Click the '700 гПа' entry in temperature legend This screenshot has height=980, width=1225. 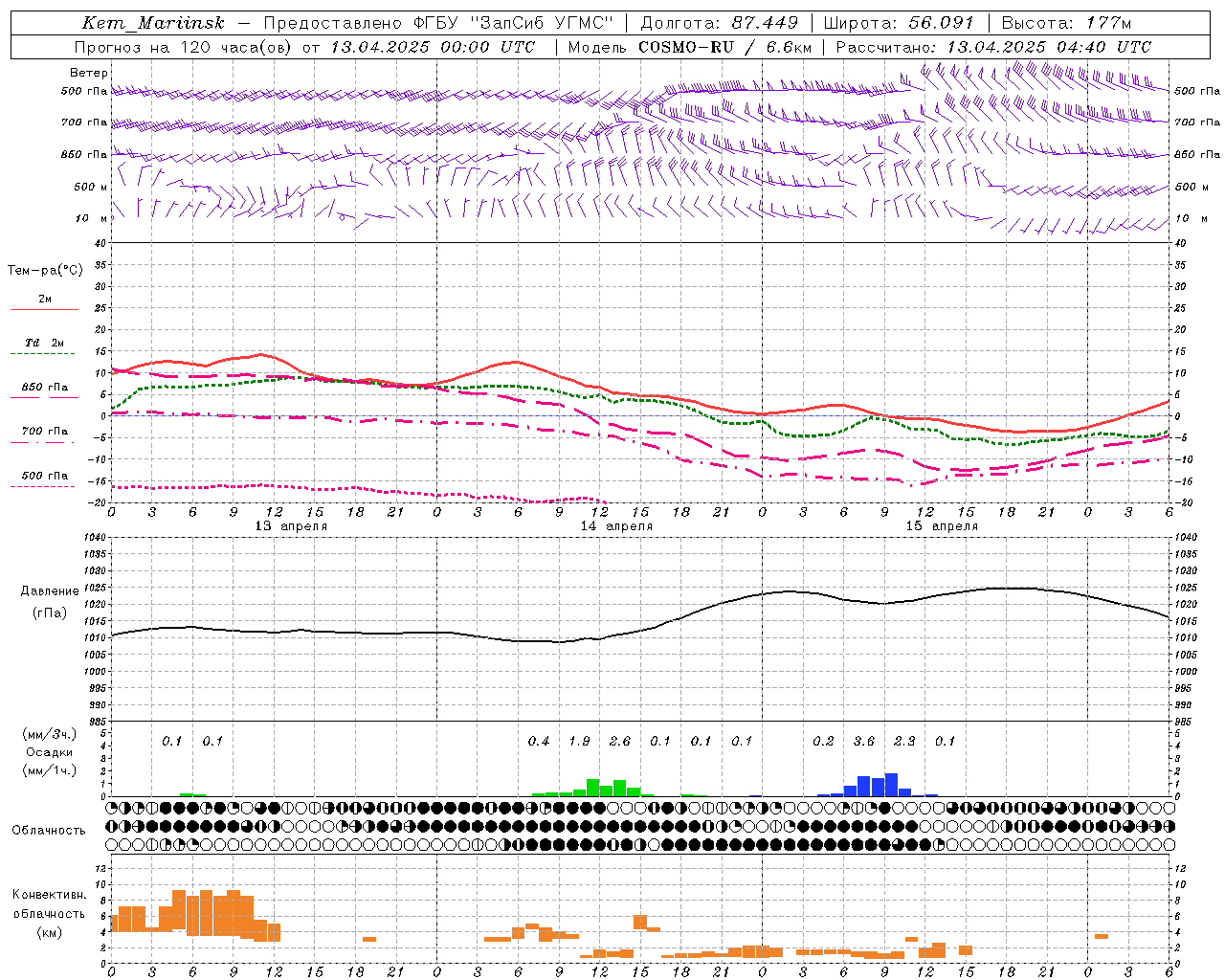[45, 432]
